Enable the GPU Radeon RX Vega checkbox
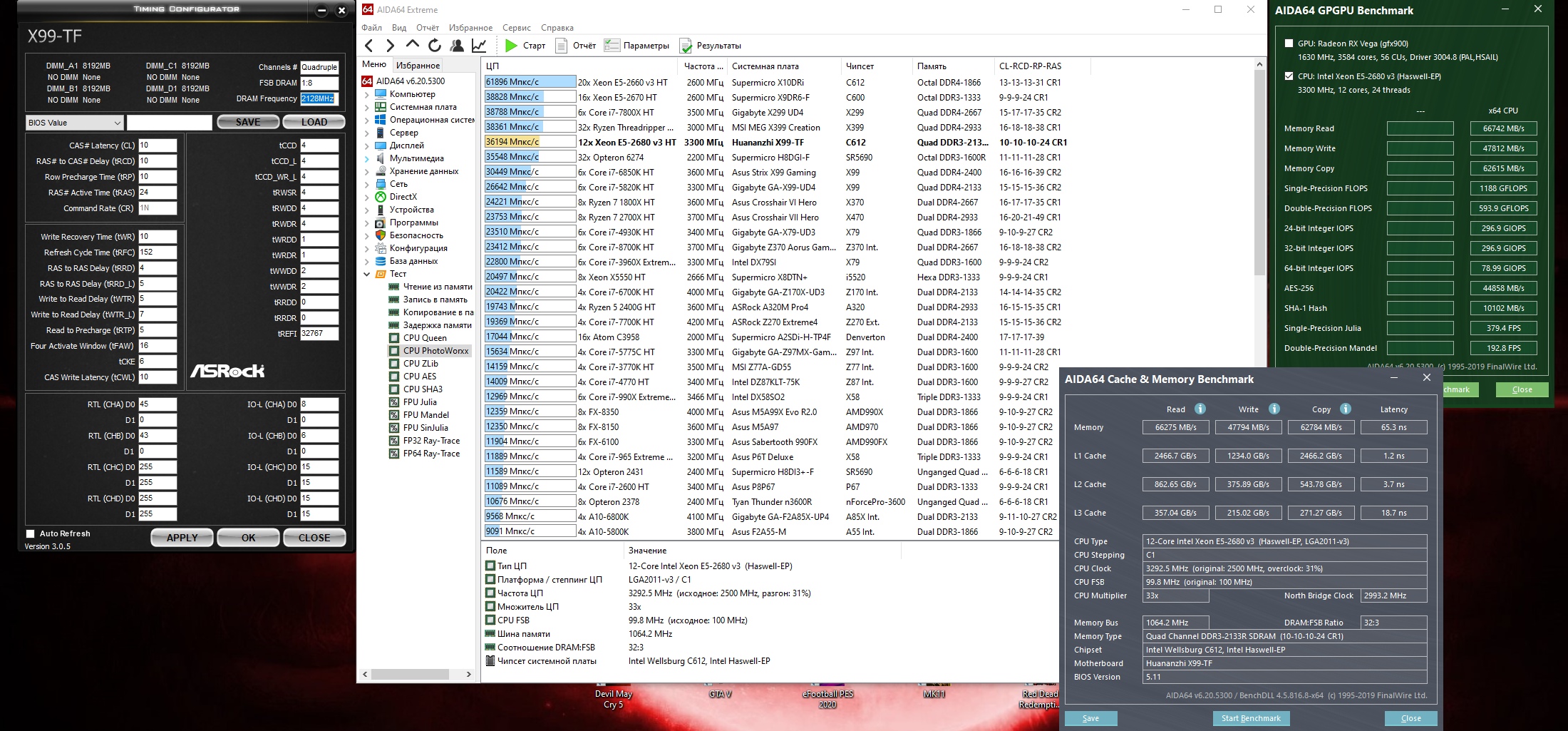The height and width of the screenshot is (731, 1568). pyautogui.click(x=1289, y=44)
